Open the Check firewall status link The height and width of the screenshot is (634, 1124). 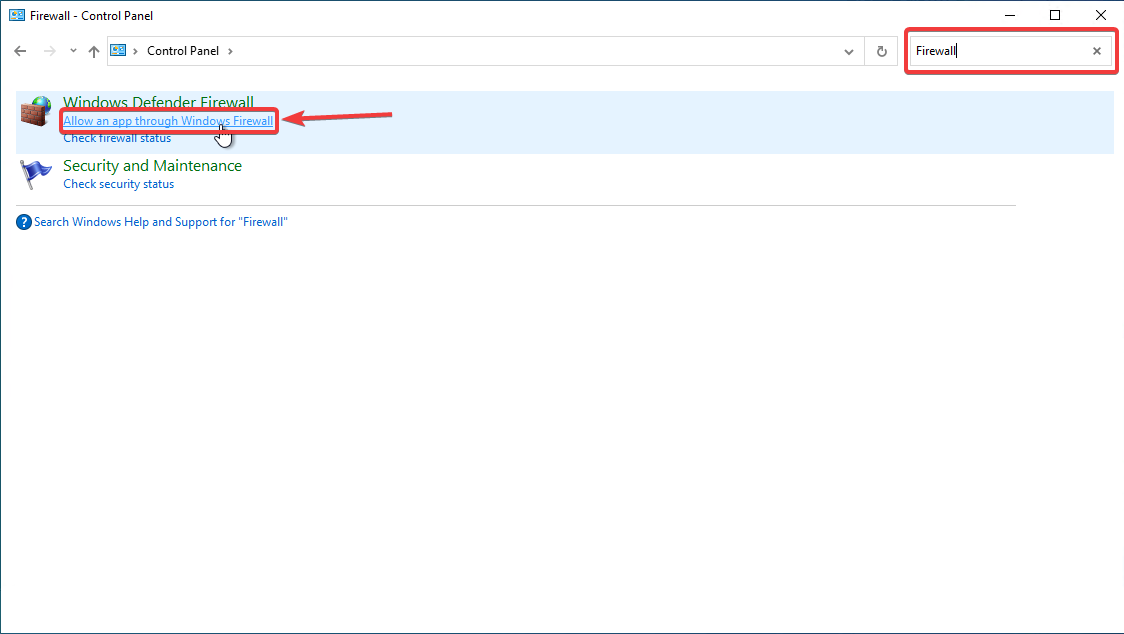(118, 138)
